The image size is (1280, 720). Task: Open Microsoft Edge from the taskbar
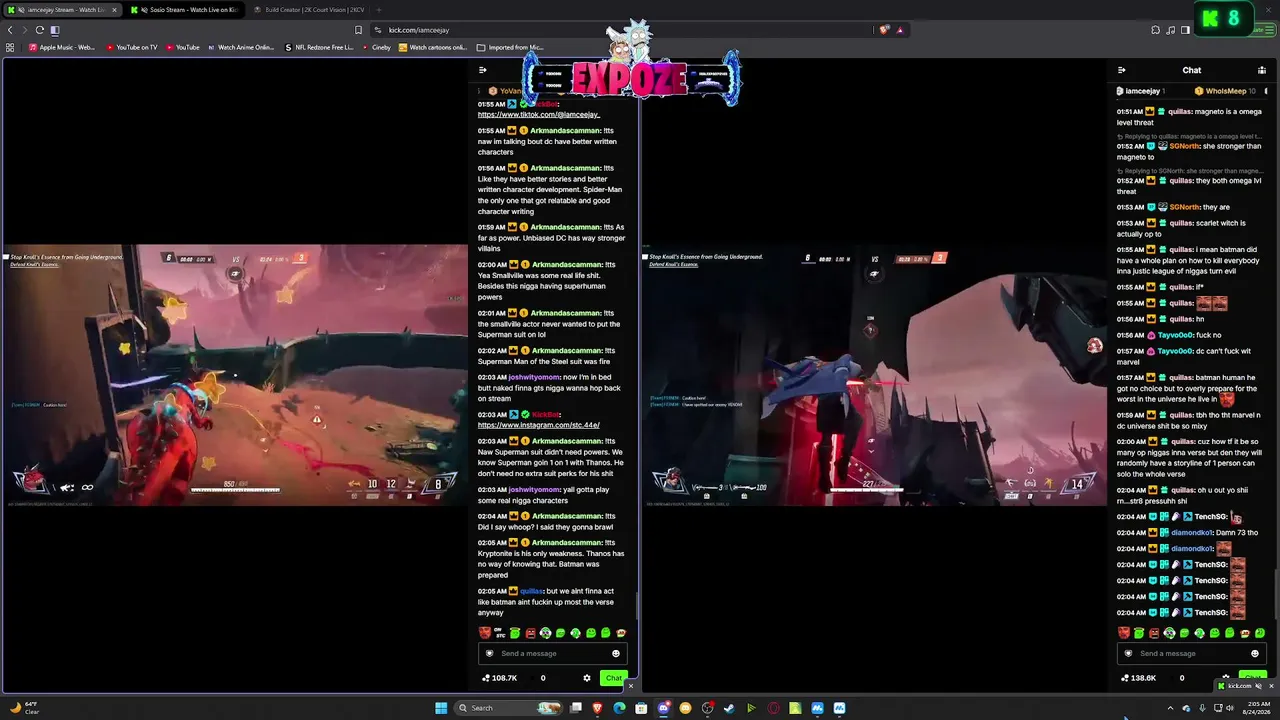pyautogui.click(x=620, y=708)
